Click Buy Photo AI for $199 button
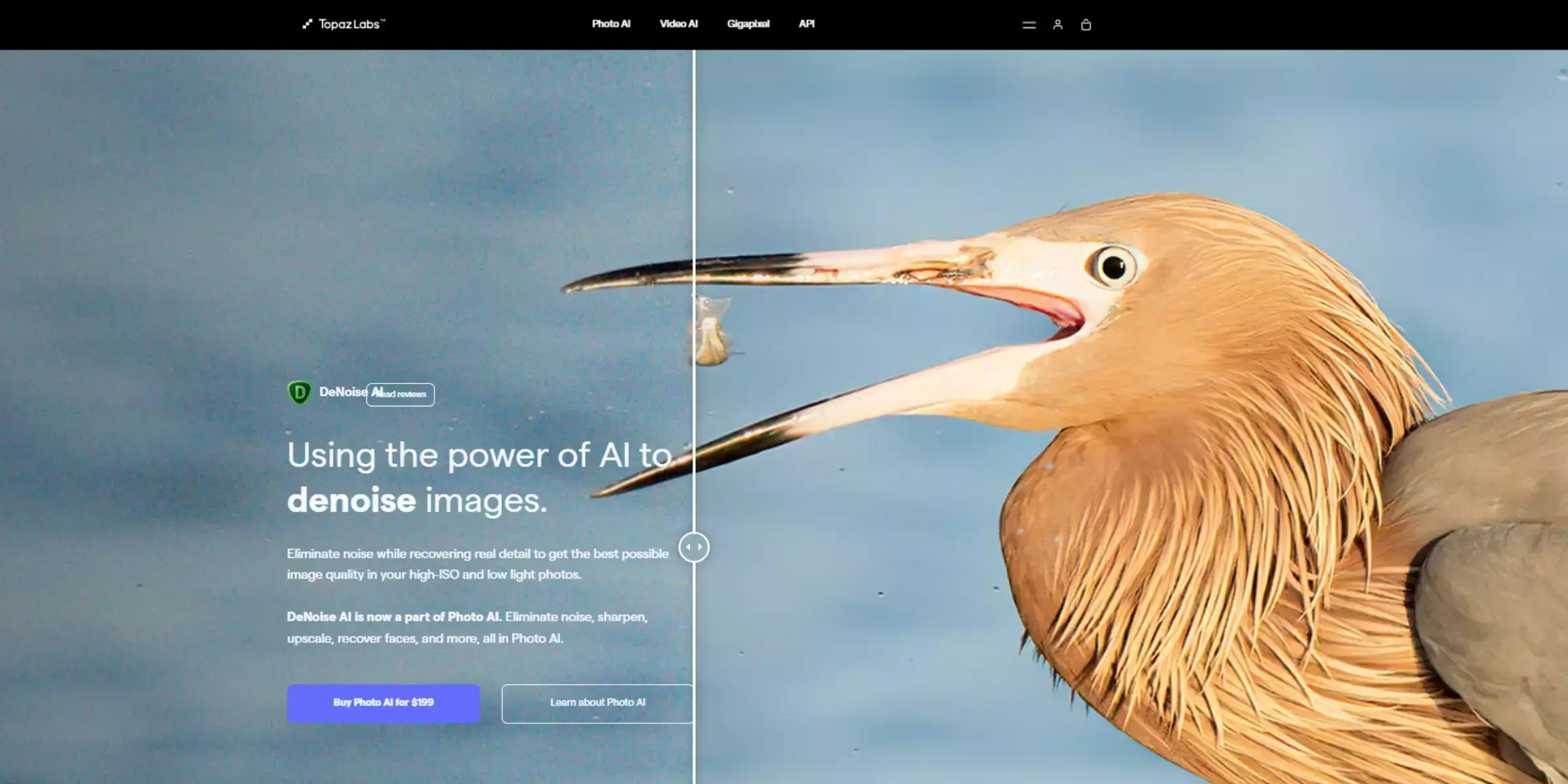The image size is (1568, 784). (x=383, y=702)
